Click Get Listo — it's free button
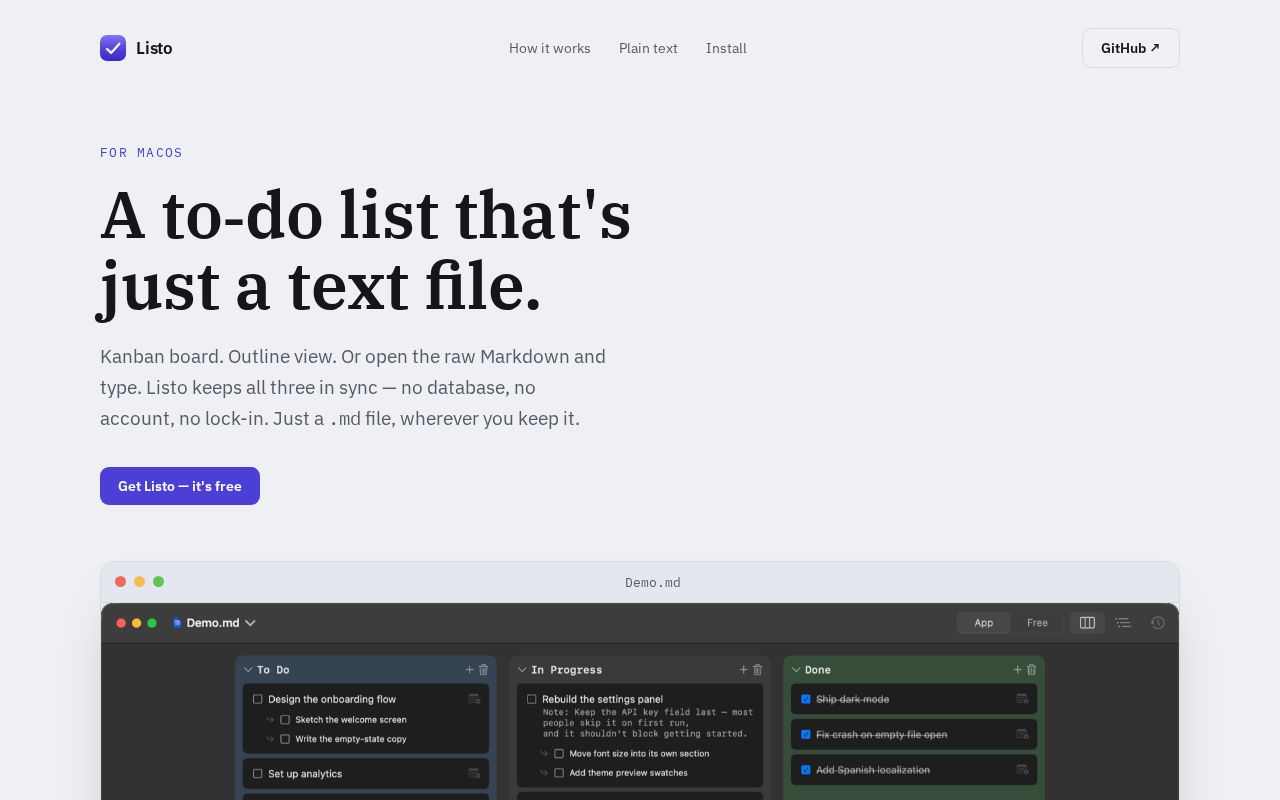Image resolution: width=1280 pixels, height=800 pixels. click(x=180, y=486)
